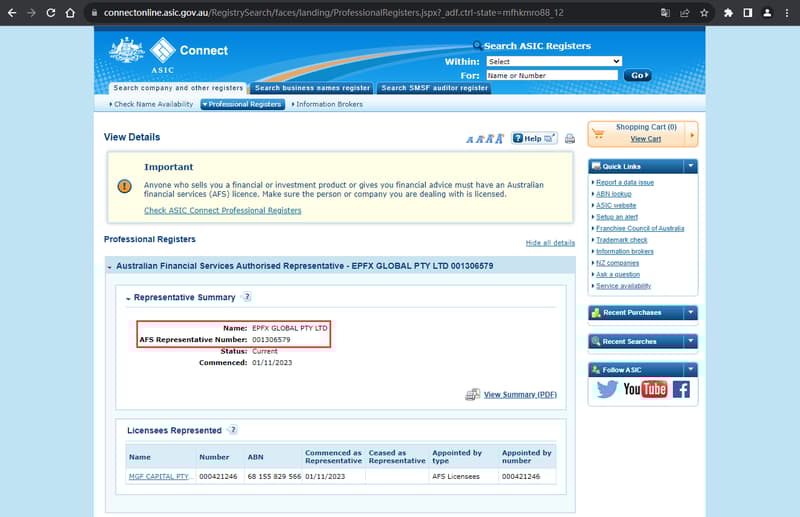Expand the Recent Purchases panel
This screenshot has height=517, width=800.
(690, 313)
